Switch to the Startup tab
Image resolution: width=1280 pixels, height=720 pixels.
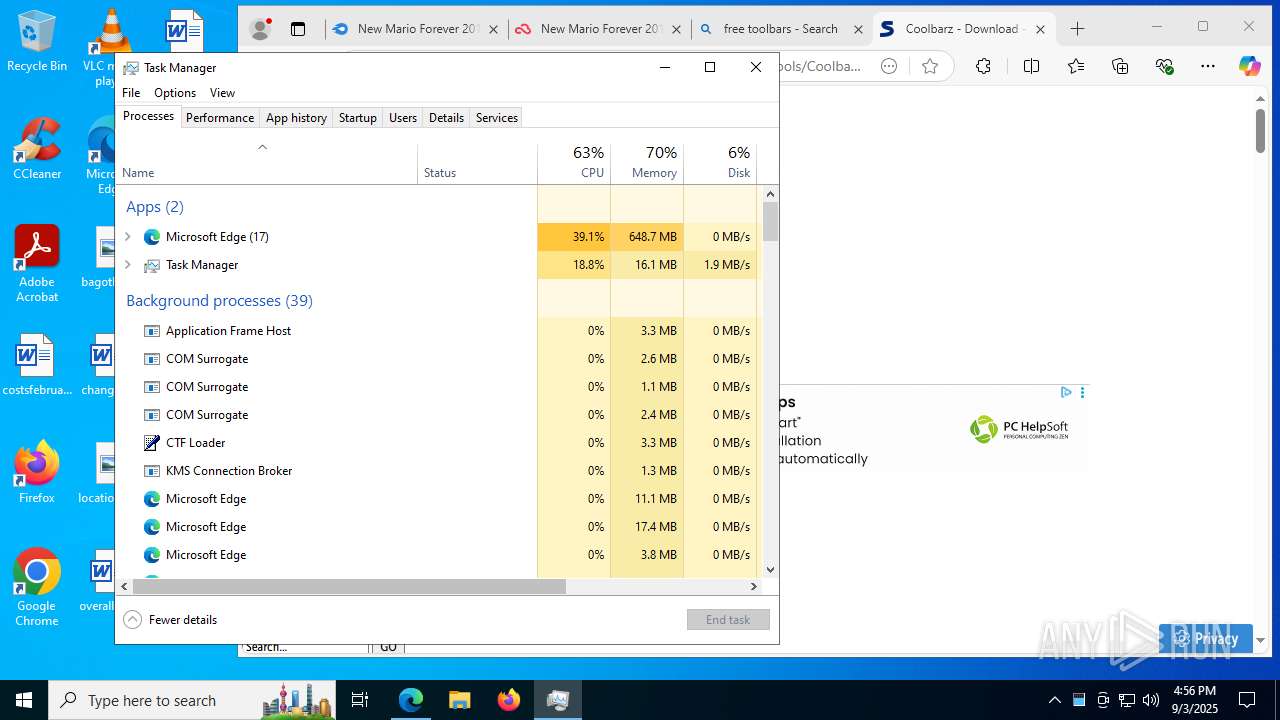[x=357, y=118]
